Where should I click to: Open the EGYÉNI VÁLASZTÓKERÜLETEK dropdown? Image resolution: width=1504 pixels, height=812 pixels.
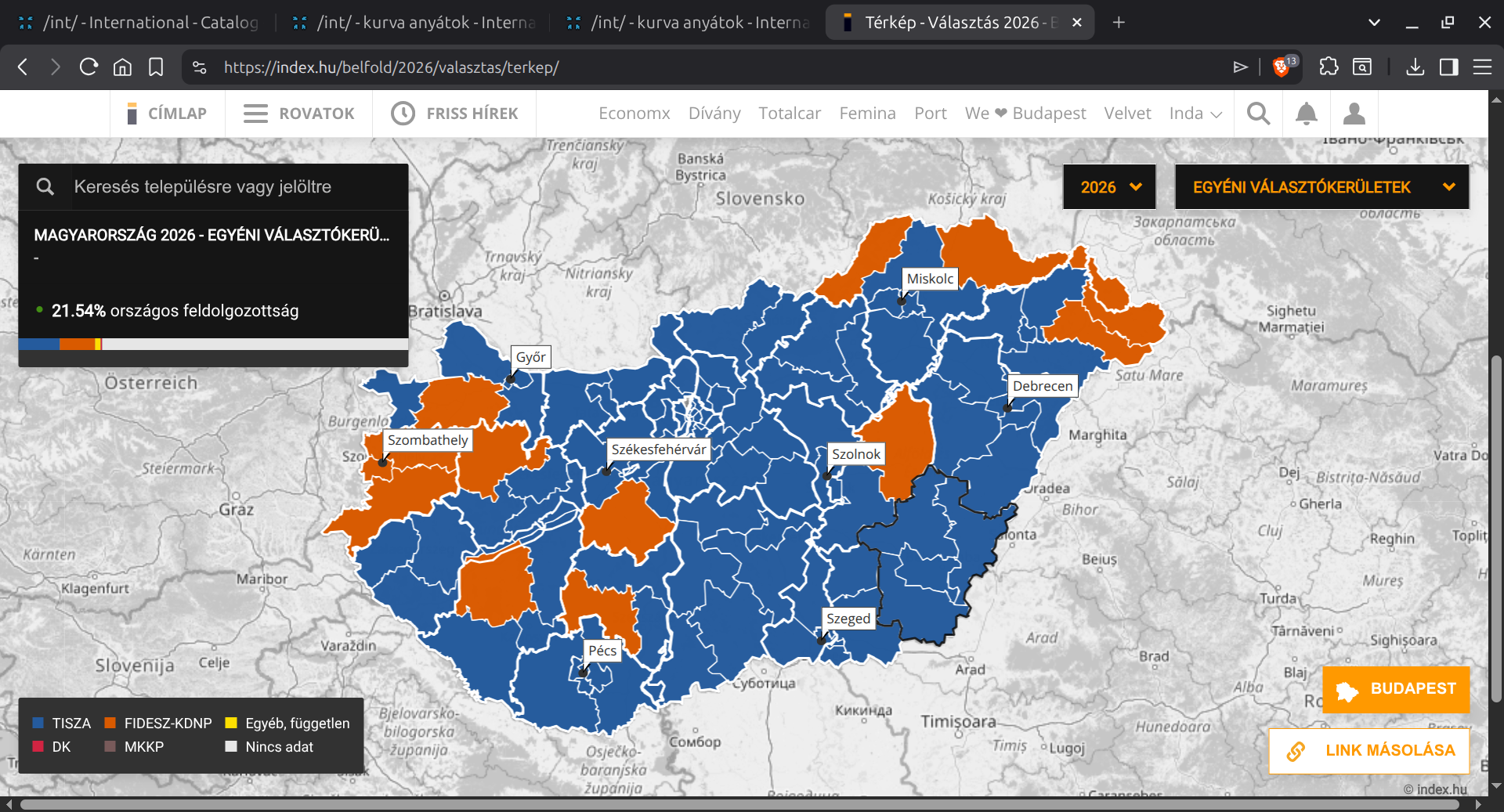[1322, 186]
